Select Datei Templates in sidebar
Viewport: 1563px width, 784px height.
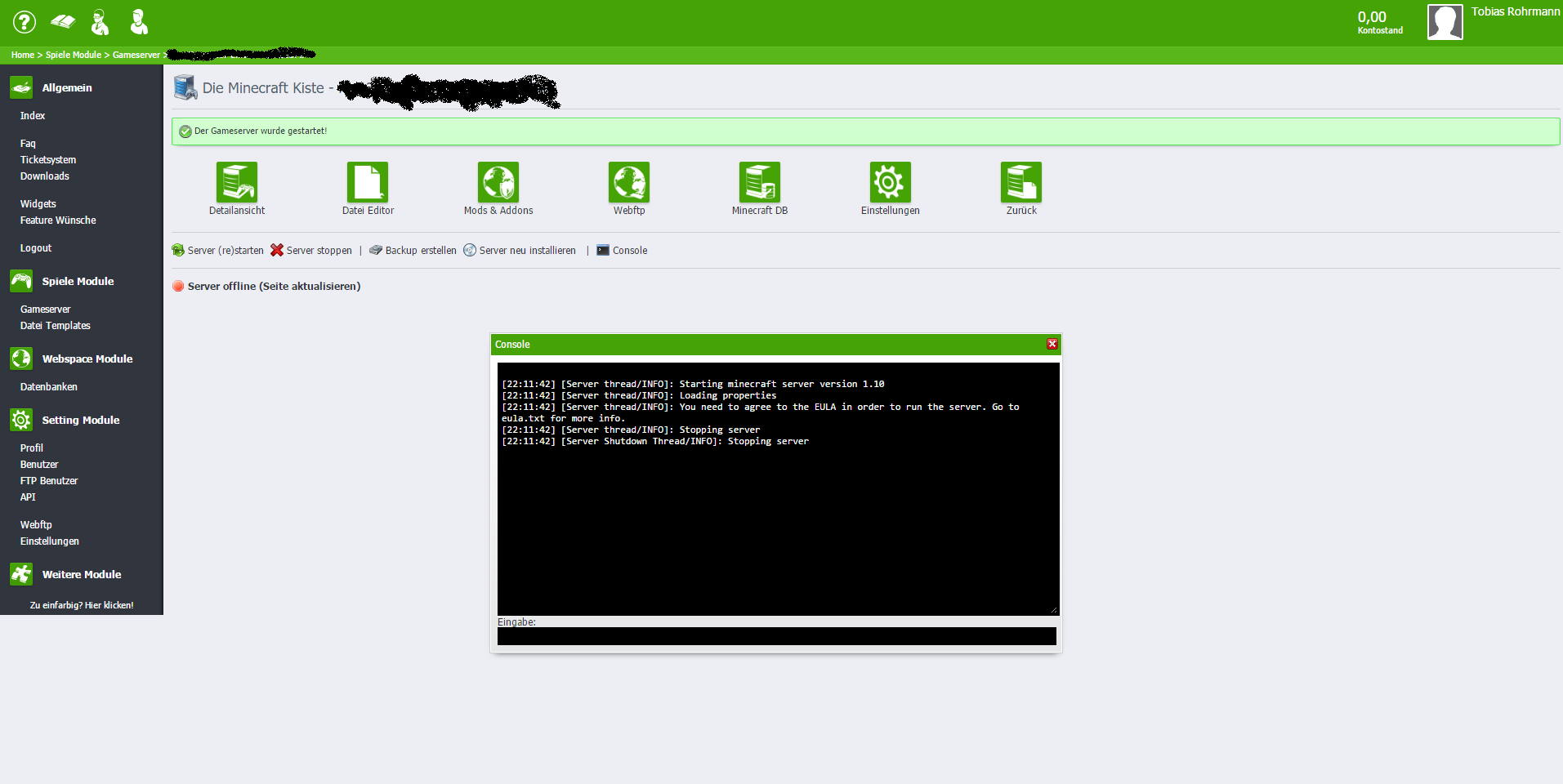[56, 326]
